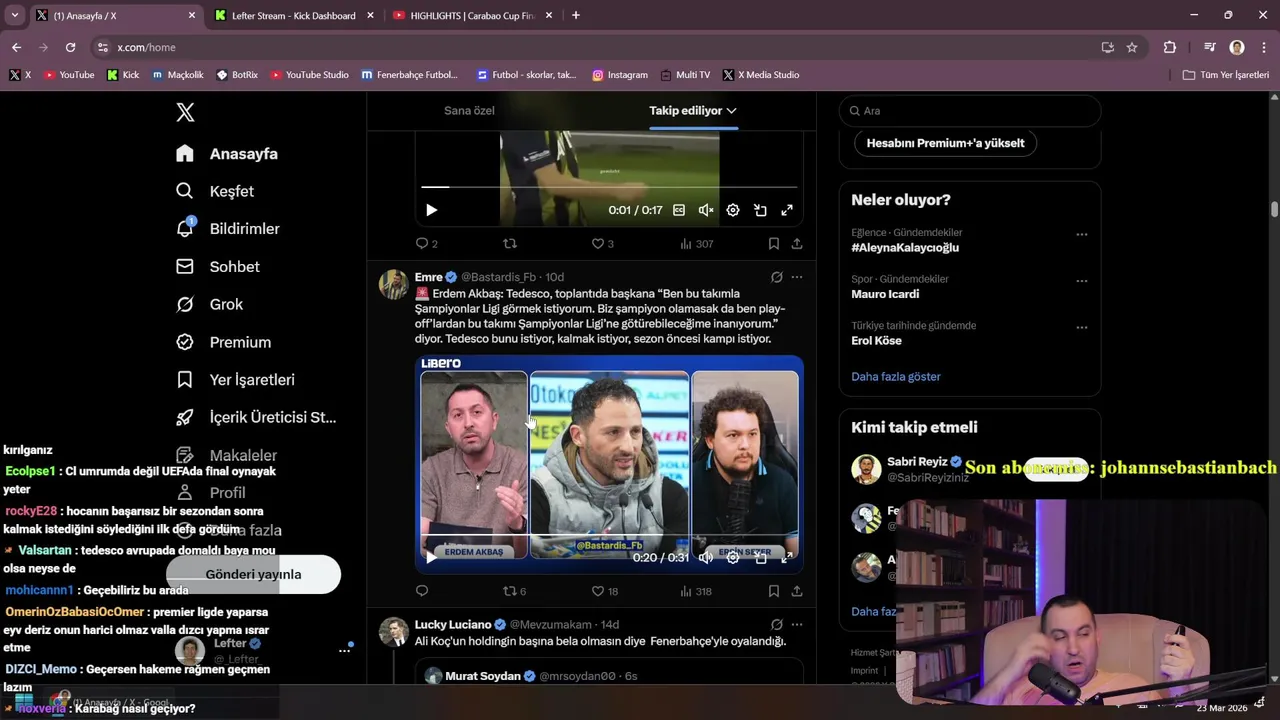Reply to Emre's post
Screen dimensions: 1280x720
[x=422, y=591]
